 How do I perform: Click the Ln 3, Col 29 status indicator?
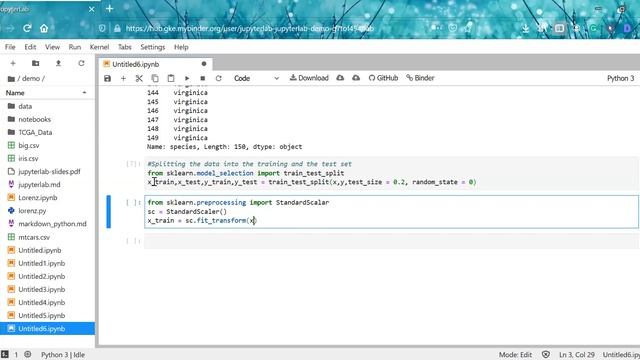576,355
